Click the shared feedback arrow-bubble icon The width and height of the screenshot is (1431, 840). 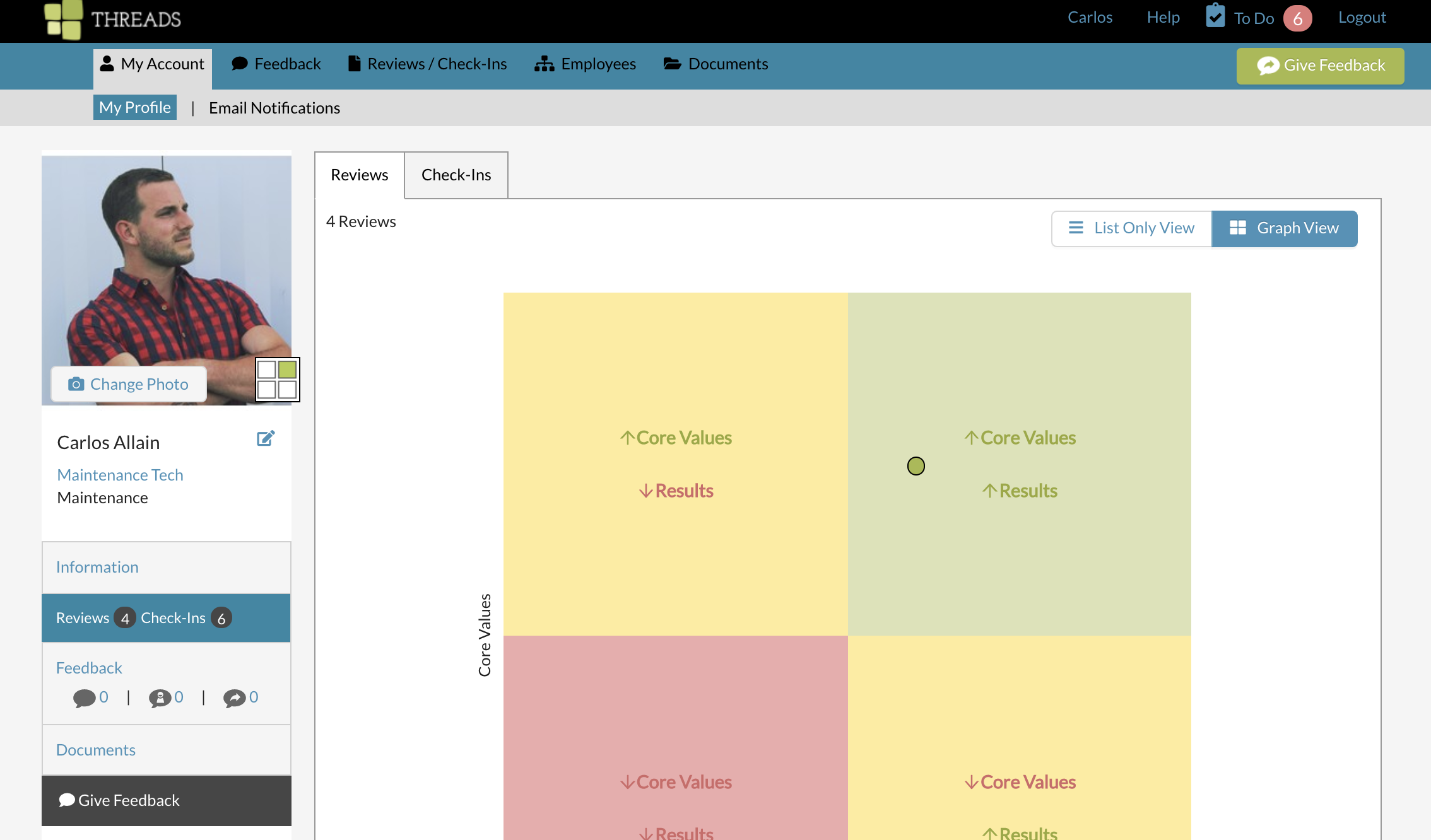click(235, 697)
